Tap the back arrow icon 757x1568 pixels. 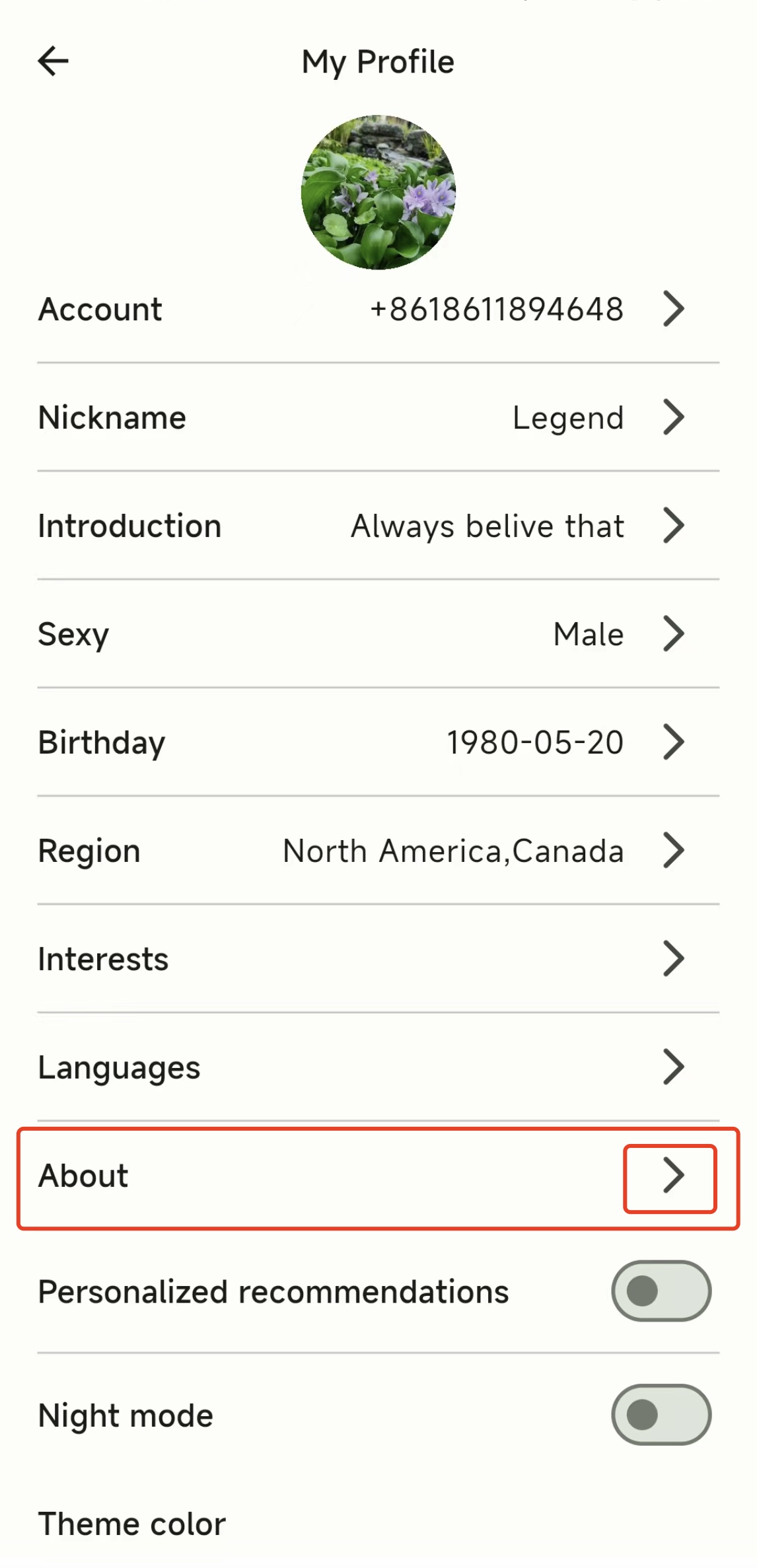(x=54, y=61)
